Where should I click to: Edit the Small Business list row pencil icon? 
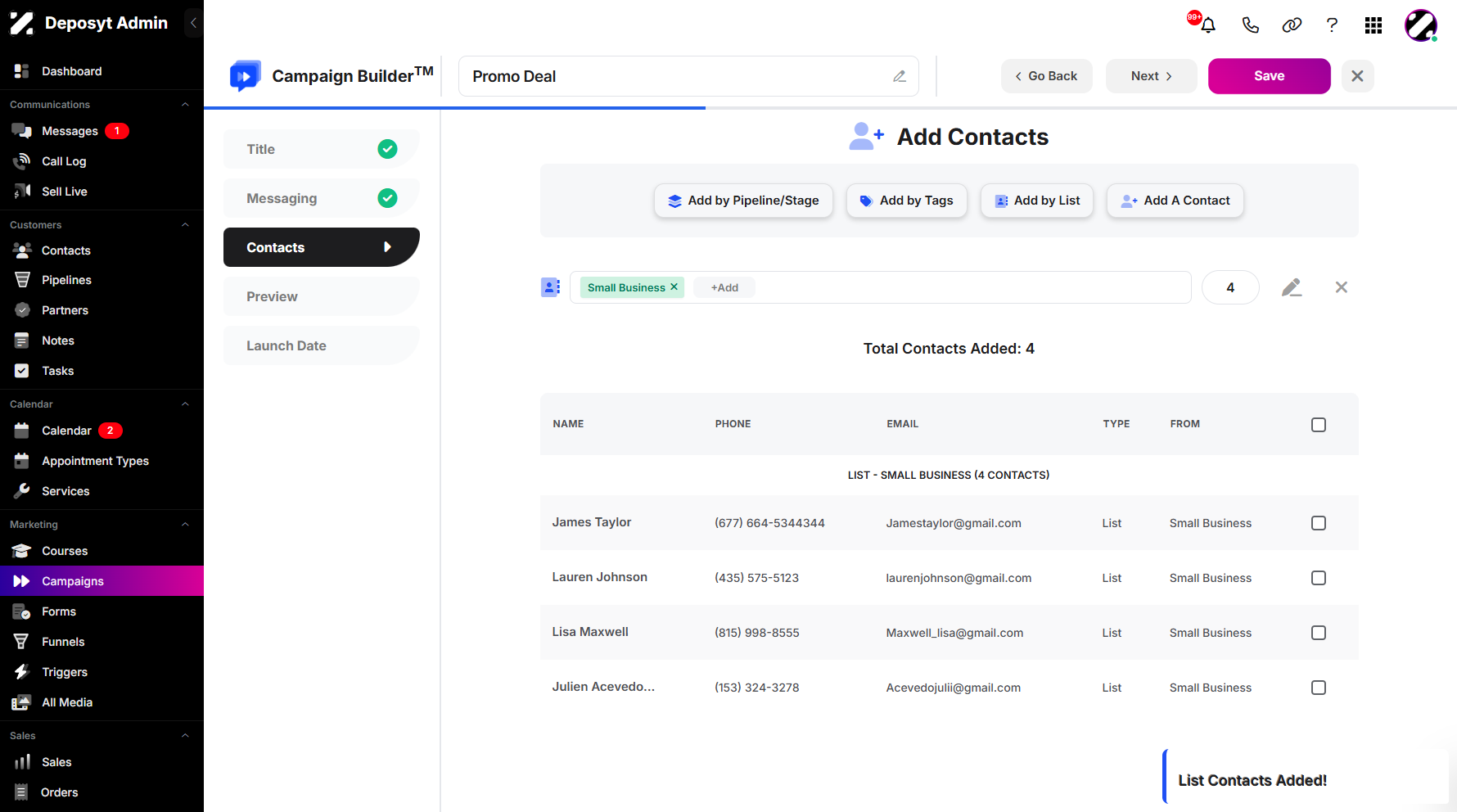pos(1292,287)
